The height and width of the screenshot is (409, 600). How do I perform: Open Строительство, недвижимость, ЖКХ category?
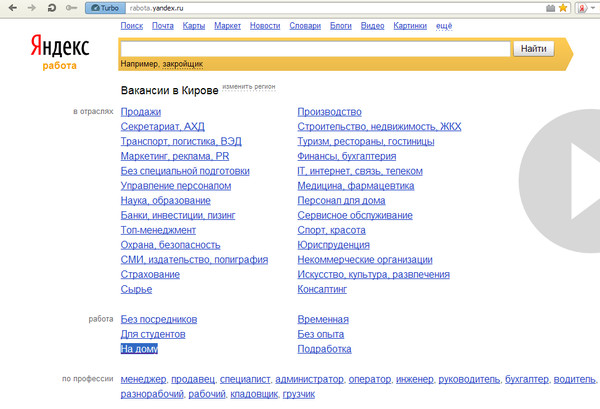pos(379,127)
